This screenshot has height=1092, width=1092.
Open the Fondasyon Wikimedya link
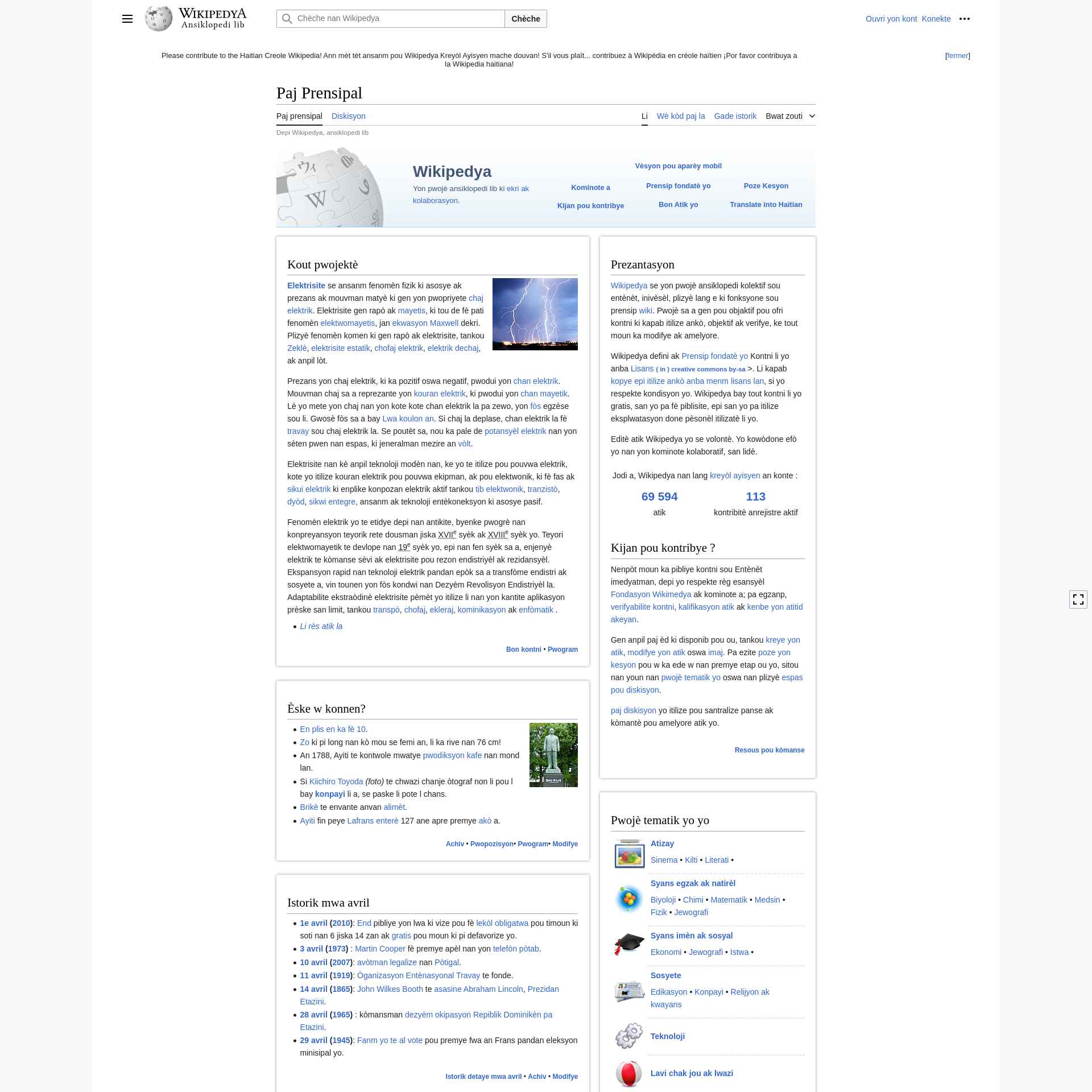[651, 594]
